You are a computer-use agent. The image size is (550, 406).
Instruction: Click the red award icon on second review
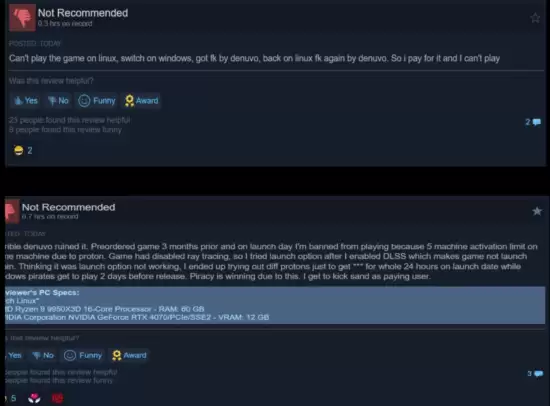58,398
